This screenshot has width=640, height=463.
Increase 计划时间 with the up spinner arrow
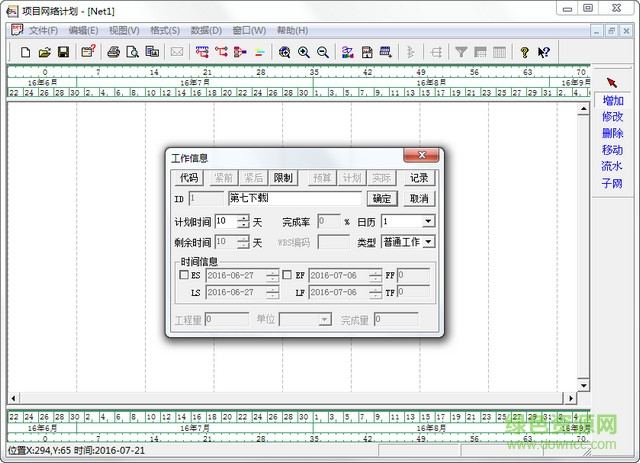pyautogui.click(x=244, y=217)
